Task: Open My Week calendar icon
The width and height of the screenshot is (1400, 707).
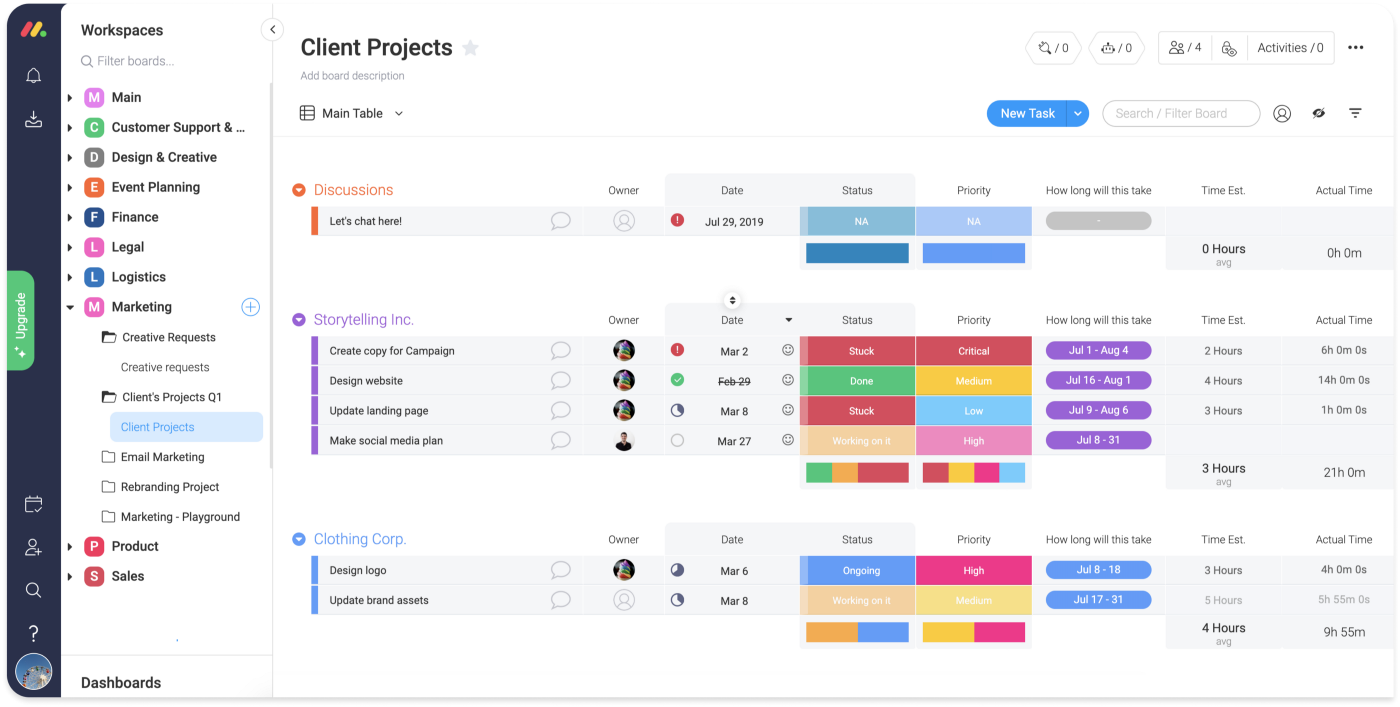Action: tap(33, 504)
